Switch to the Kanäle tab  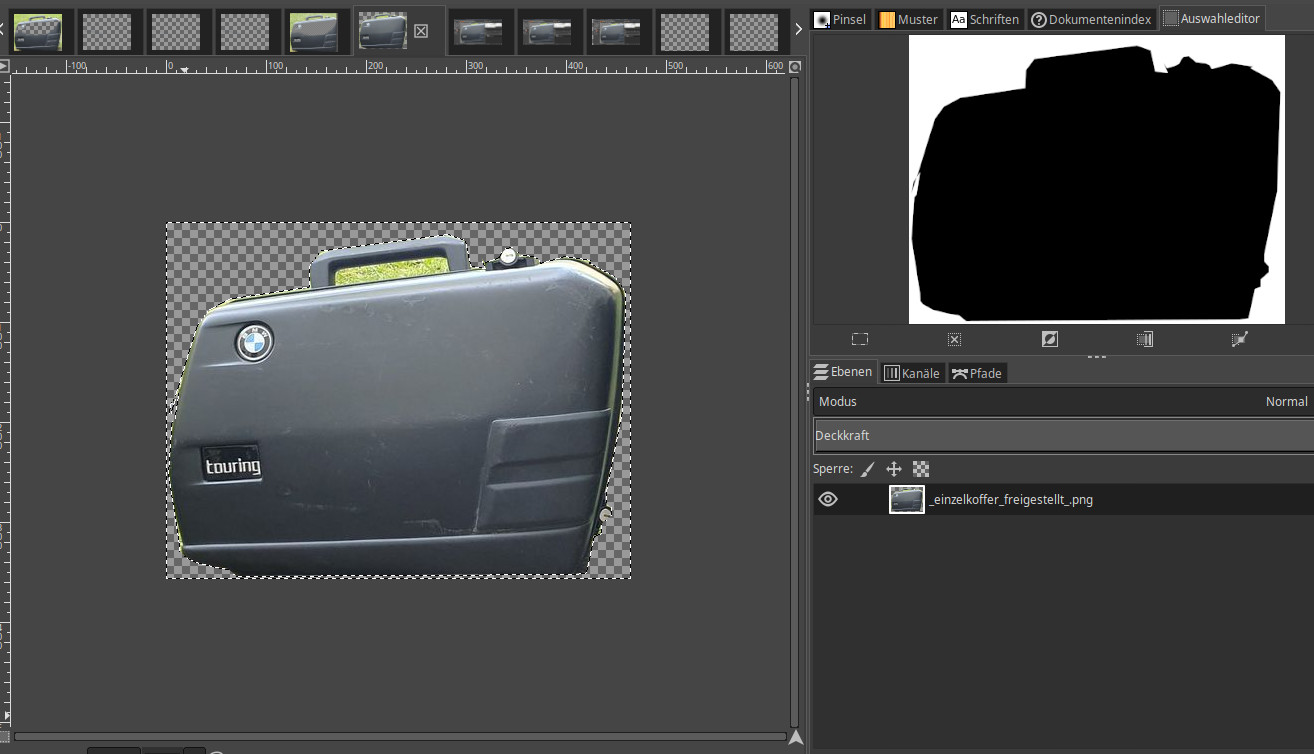pyautogui.click(x=912, y=373)
